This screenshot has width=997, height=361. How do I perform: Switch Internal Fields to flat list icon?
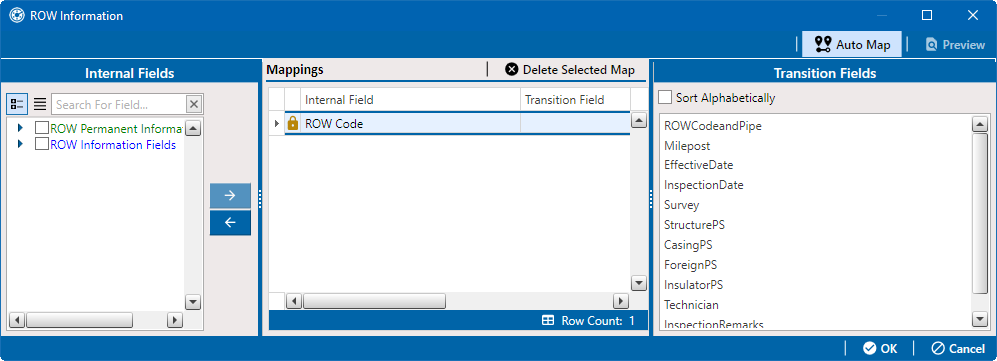tap(39, 104)
